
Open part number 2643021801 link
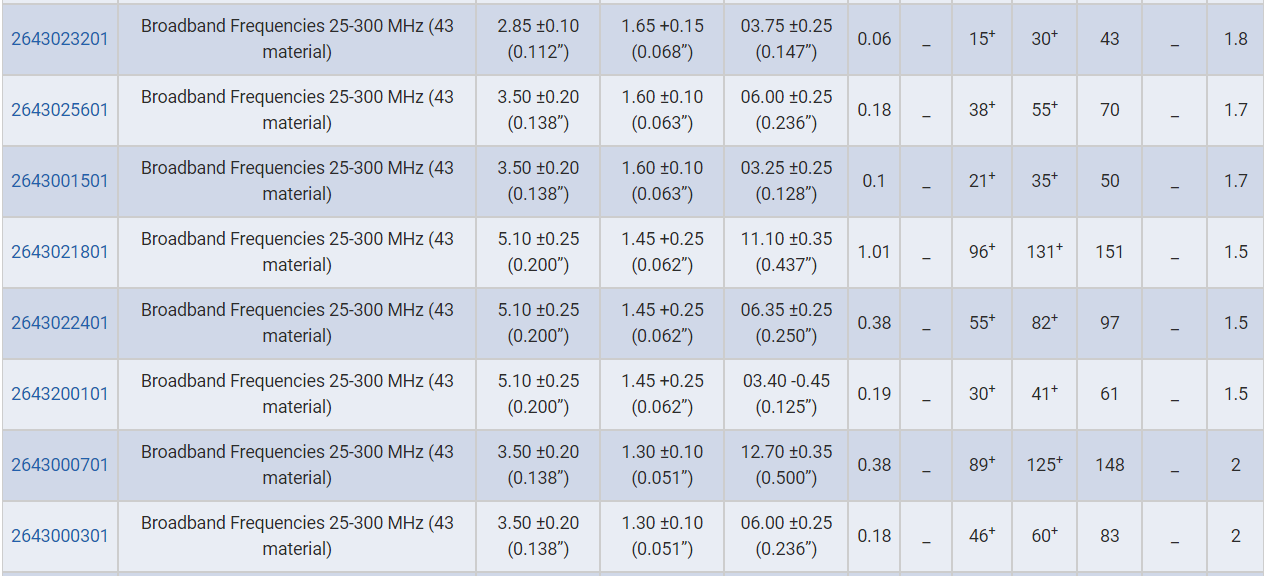pos(60,252)
